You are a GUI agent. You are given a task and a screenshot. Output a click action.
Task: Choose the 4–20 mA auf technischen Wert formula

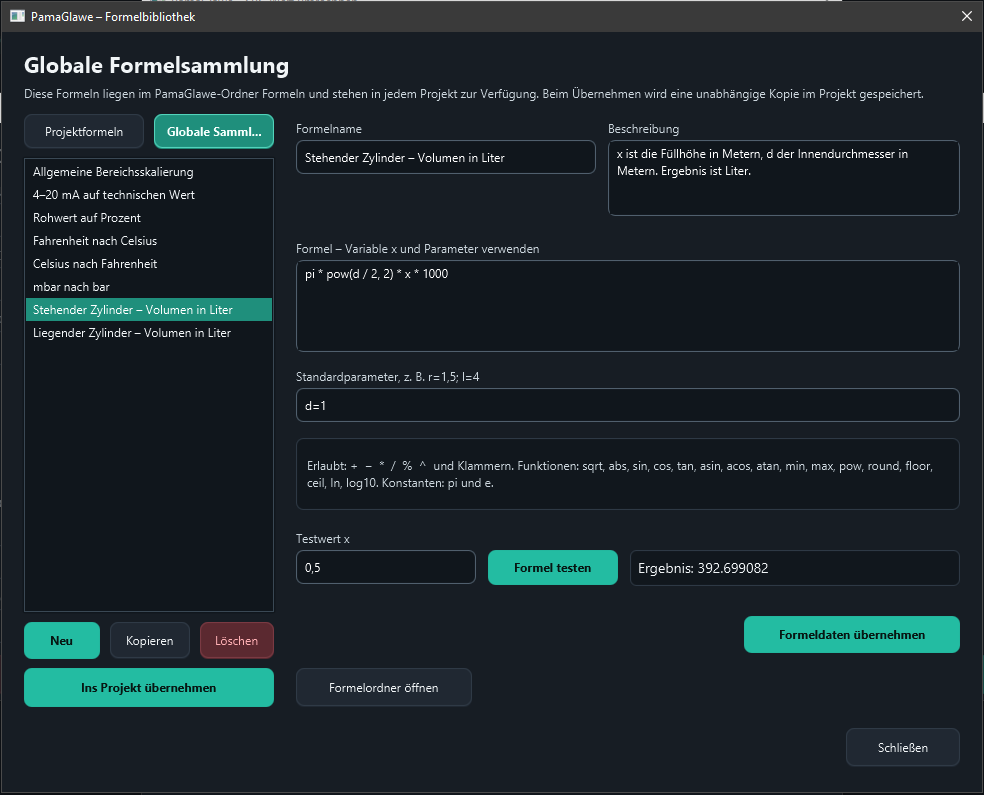[149, 195]
